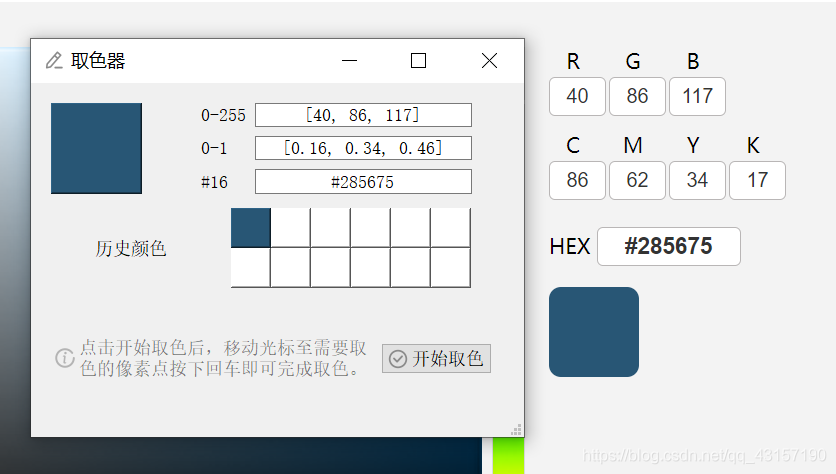
Task: Click the pencil icon in the title bar
Action: click(x=54, y=61)
